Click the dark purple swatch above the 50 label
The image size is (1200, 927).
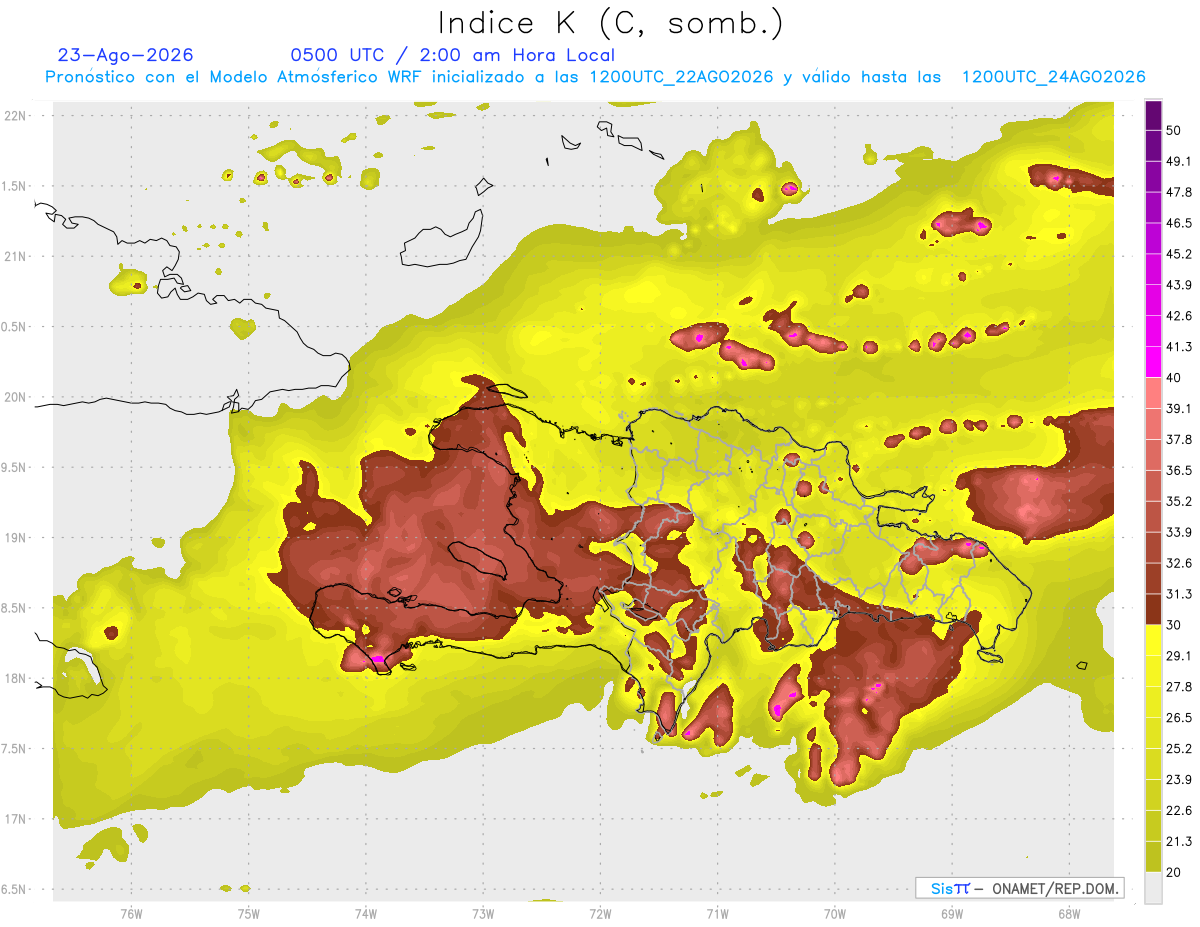[x=1153, y=116]
